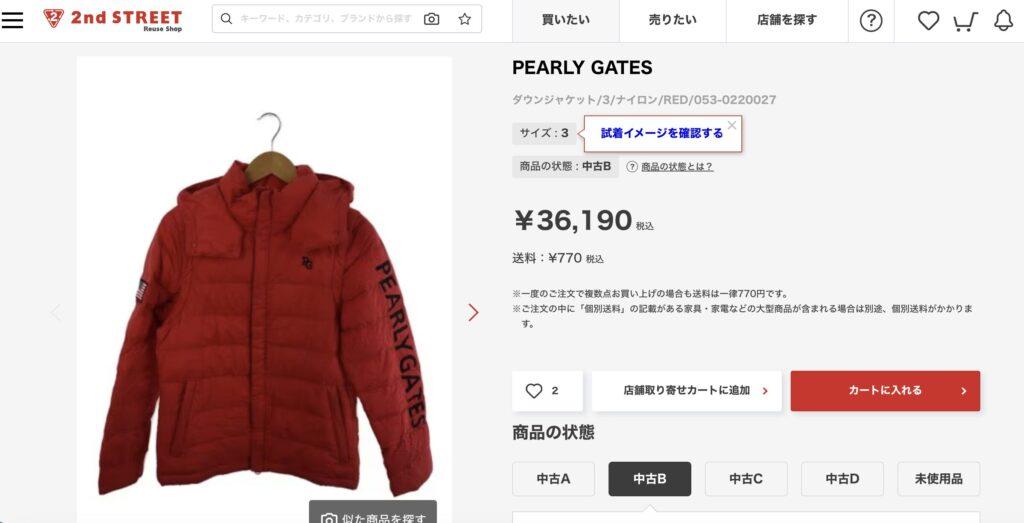Search by image with camera icon
Image resolution: width=1024 pixels, height=523 pixels.
[432, 19]
